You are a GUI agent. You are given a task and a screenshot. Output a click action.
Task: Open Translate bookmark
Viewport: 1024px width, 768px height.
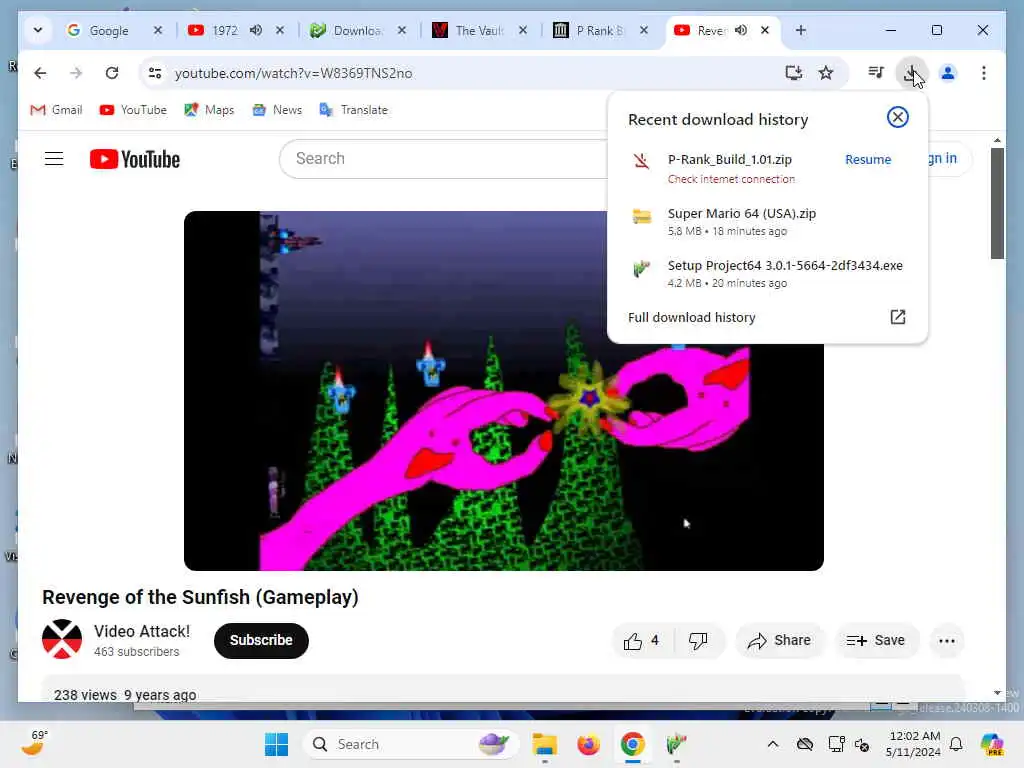(x=353, y=110)
